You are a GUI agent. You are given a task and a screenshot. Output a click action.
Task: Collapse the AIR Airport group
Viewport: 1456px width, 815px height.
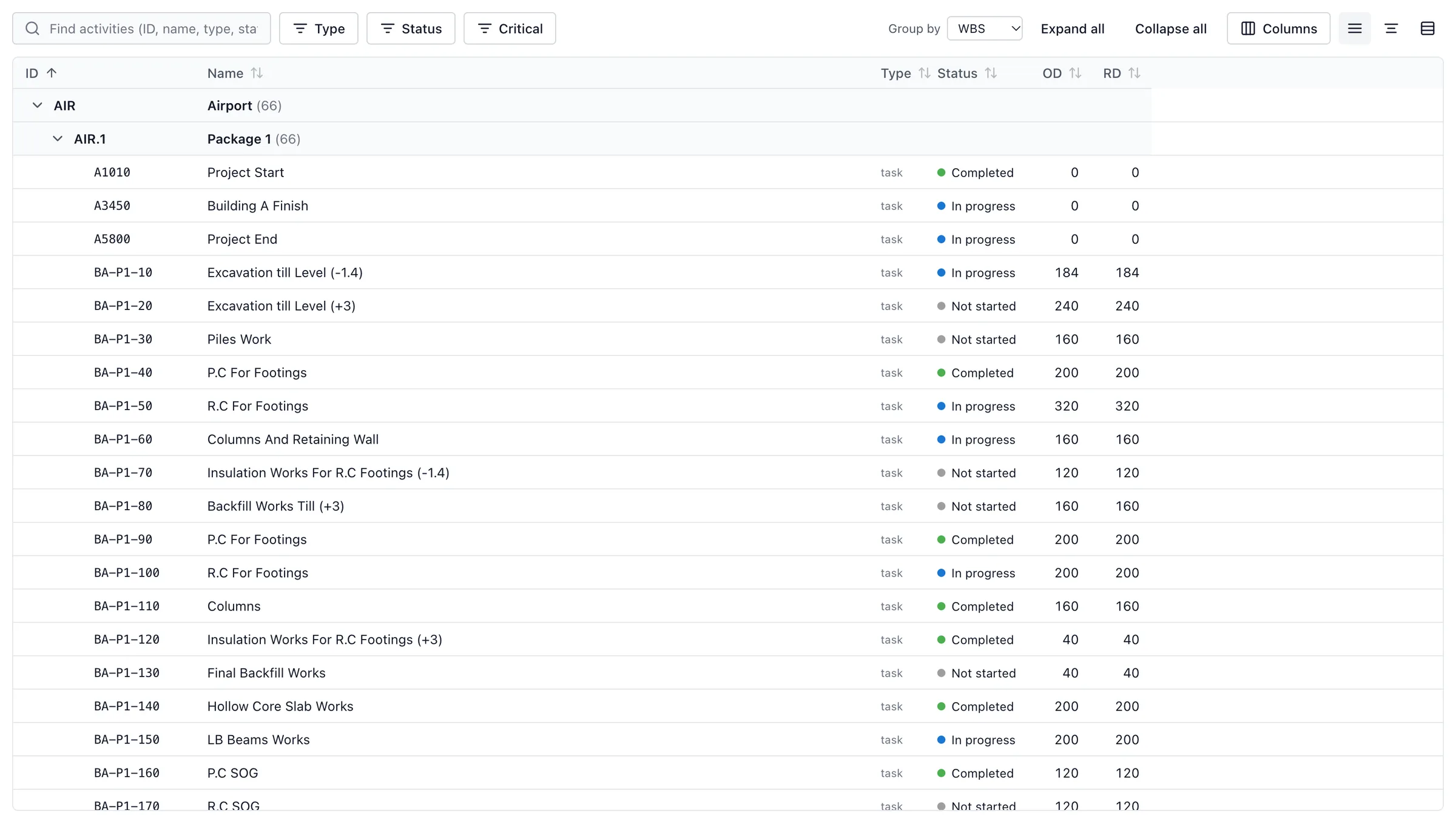click(x=38, y=106)
